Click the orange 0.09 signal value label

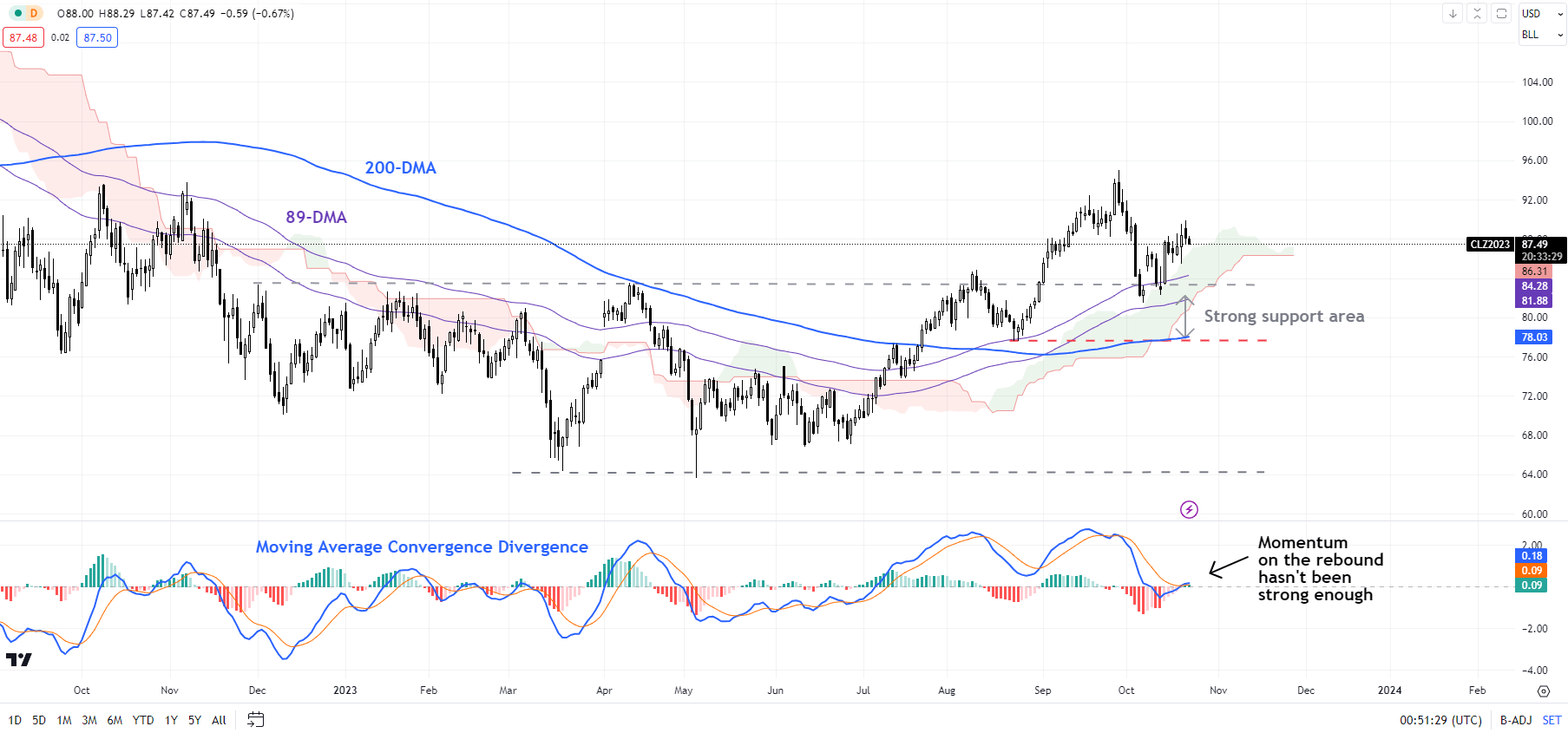(x=1532, y=571)
